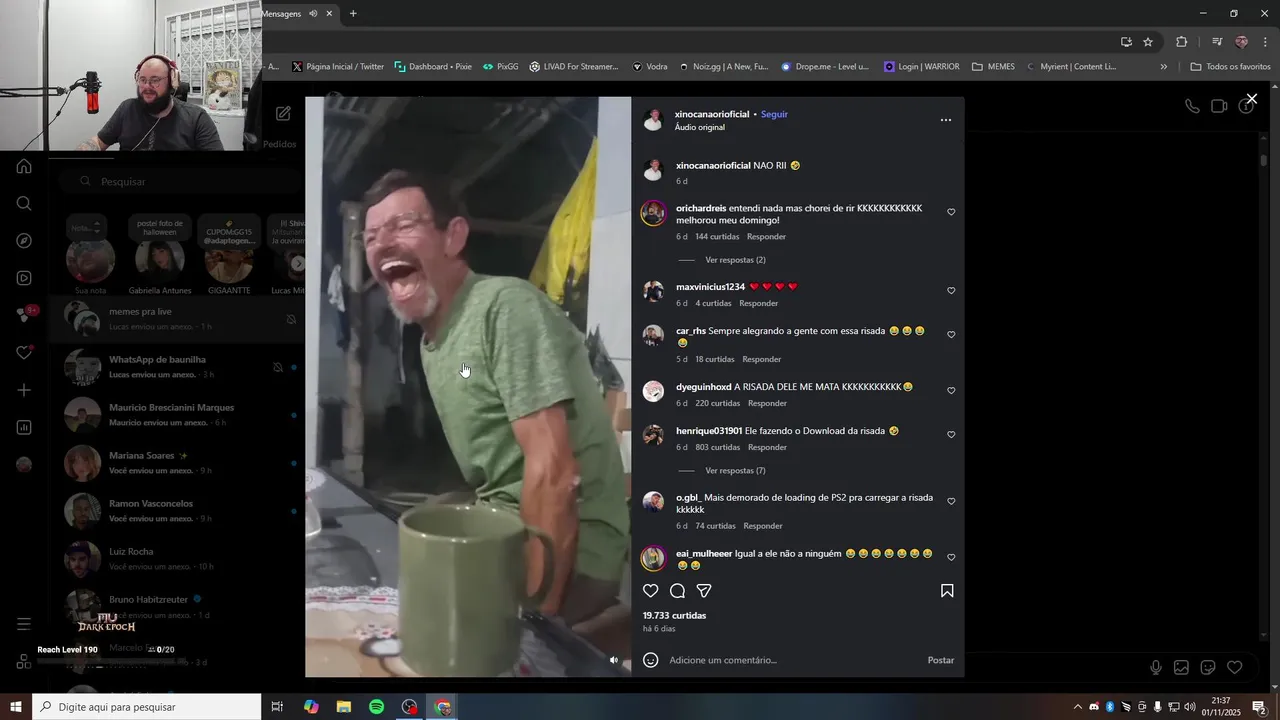Screen dimensions: 1280x720
Task: Like dyeguinhoxd's comment
Action: pyautogui.click(x=951, y=391)
